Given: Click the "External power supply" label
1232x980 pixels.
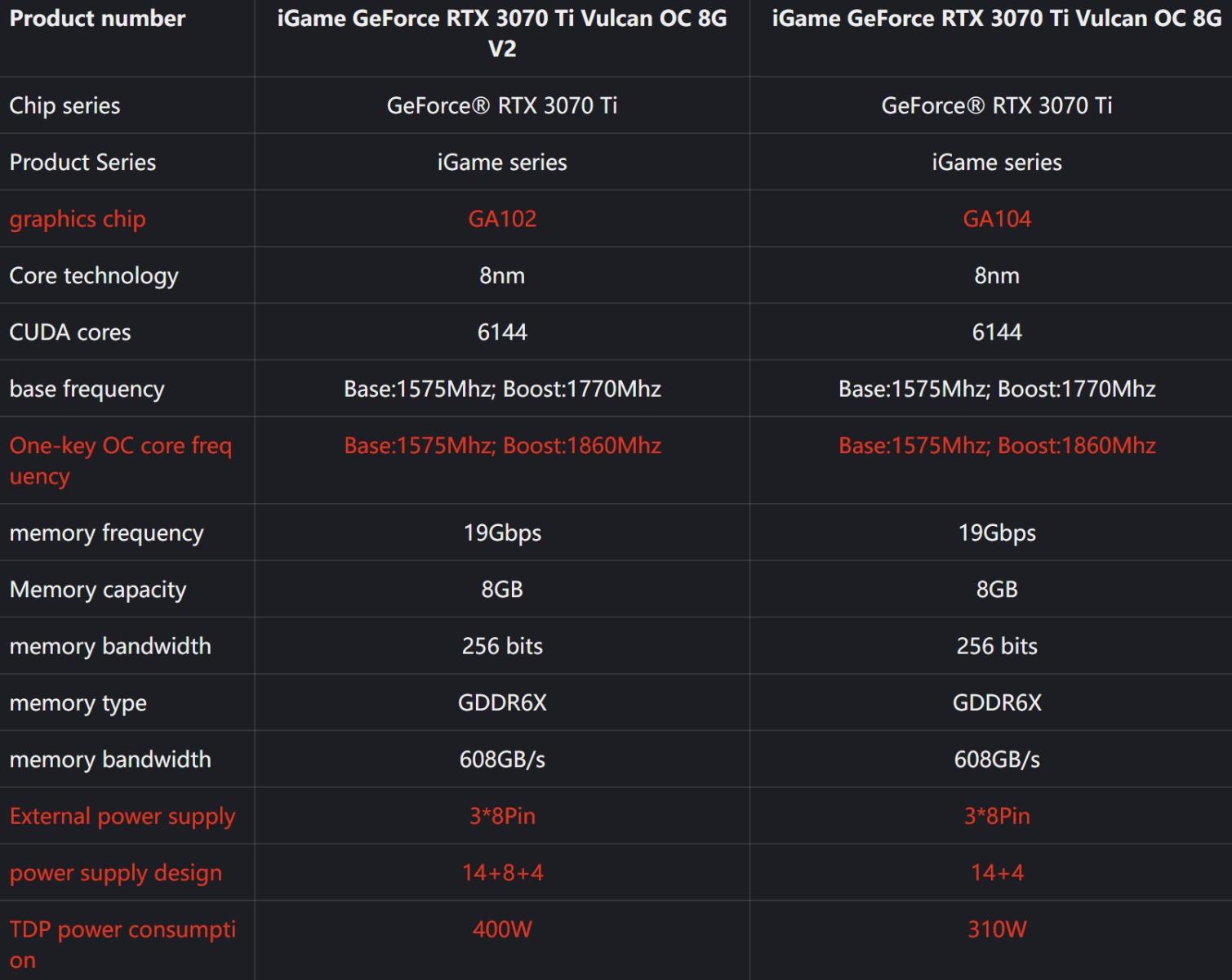Looking at the screenshot, I should coord(122,816).
